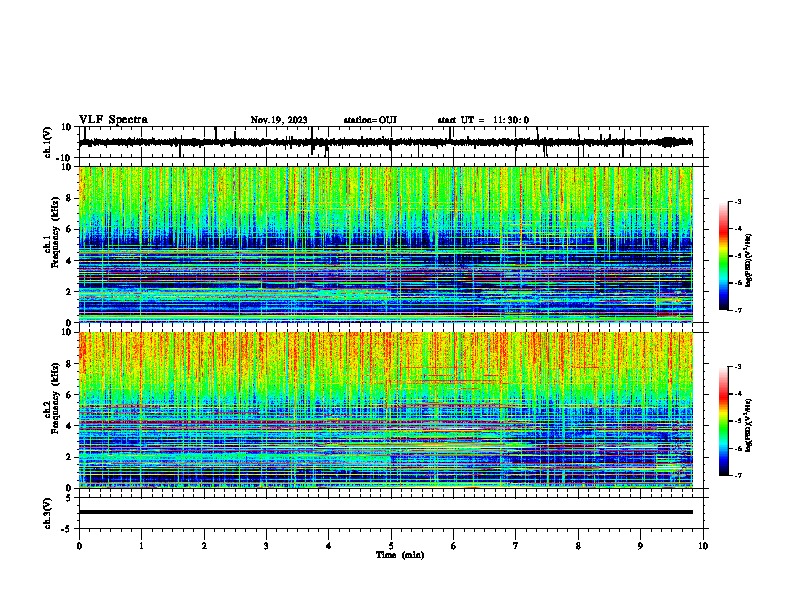Click the time axis tick label "2"
Viewport: 792px width, 612px height.
[x=204, y=546]
